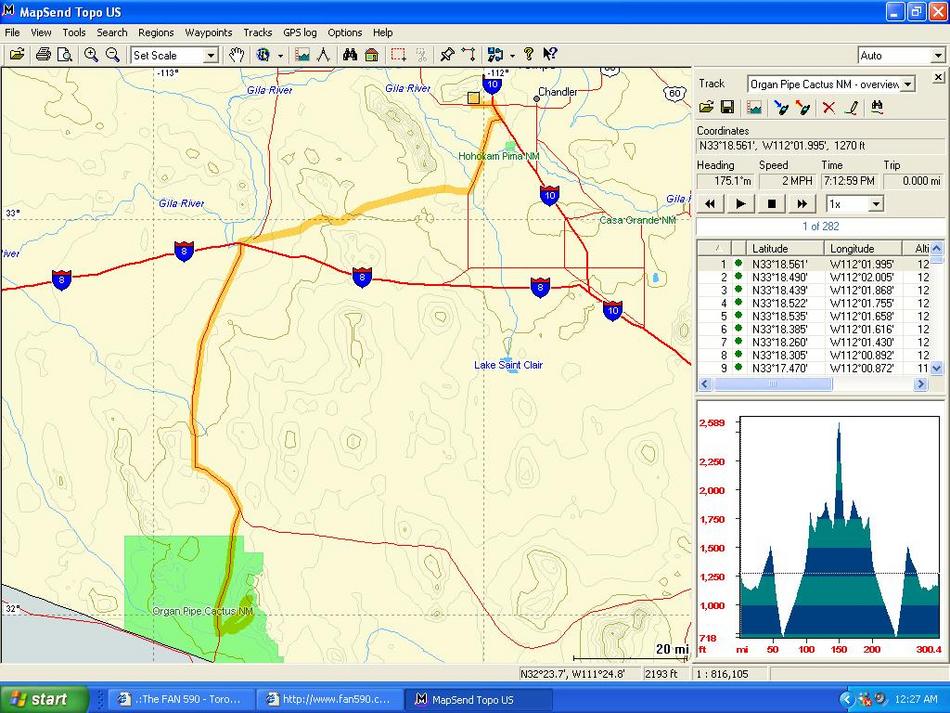The height and width of the screenshot is (713, 950).
Task: Open the View menu
Action: click(x=41, y=33)
